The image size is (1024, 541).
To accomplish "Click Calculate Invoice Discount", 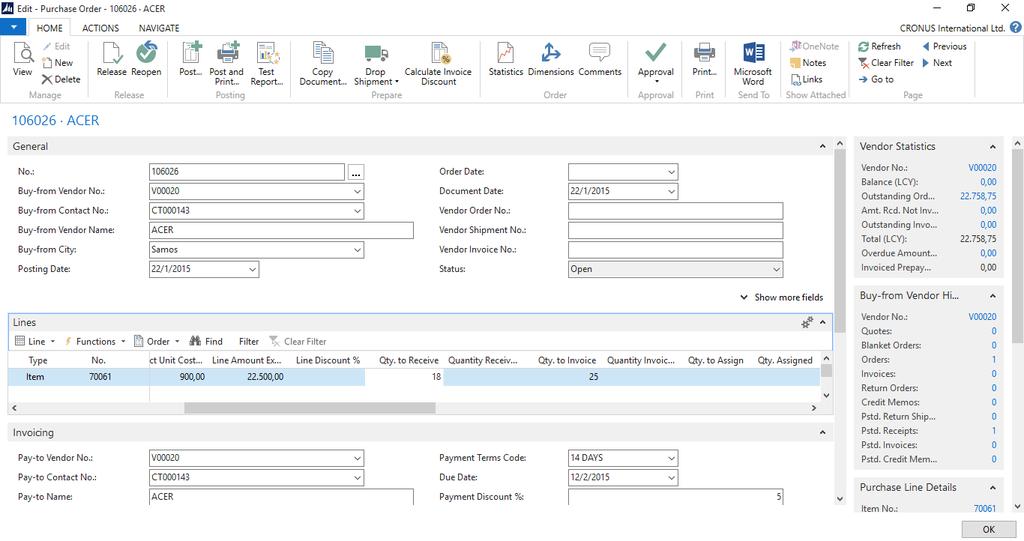I will [438, 63].
